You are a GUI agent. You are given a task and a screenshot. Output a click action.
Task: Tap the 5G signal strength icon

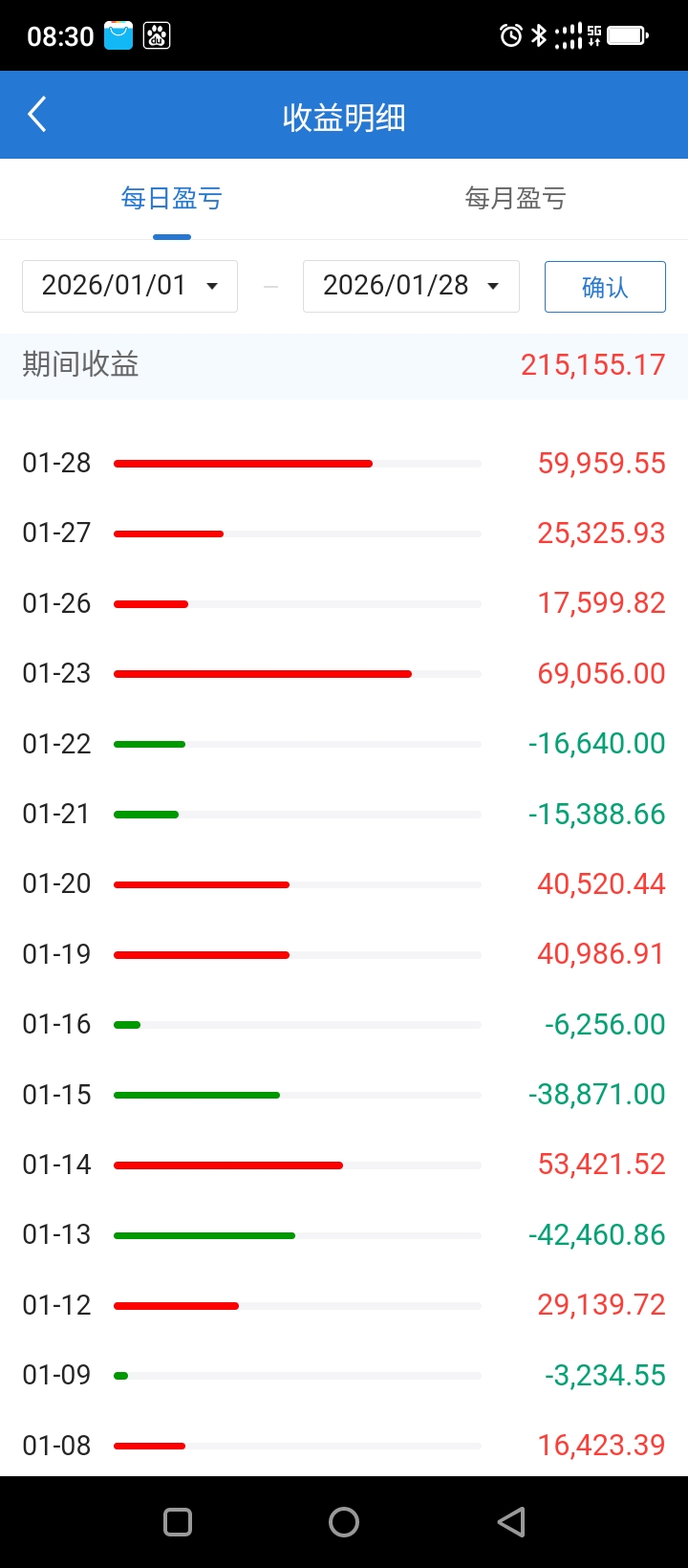click(579, 36)
